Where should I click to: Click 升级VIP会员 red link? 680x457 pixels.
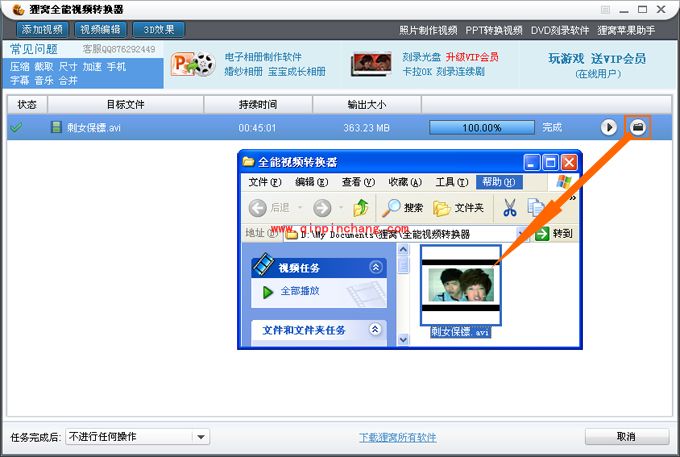coord(472,57)
